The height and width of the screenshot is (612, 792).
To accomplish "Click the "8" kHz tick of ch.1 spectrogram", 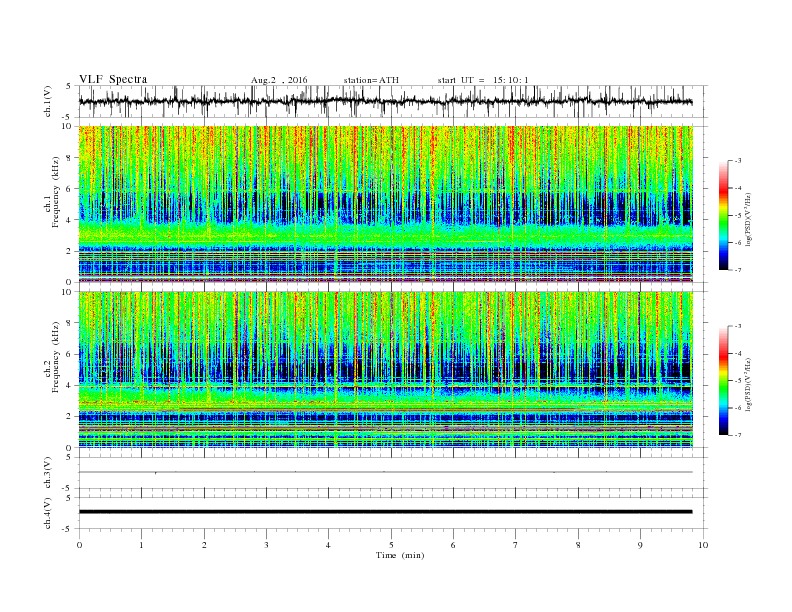I will tap(70, 158).
